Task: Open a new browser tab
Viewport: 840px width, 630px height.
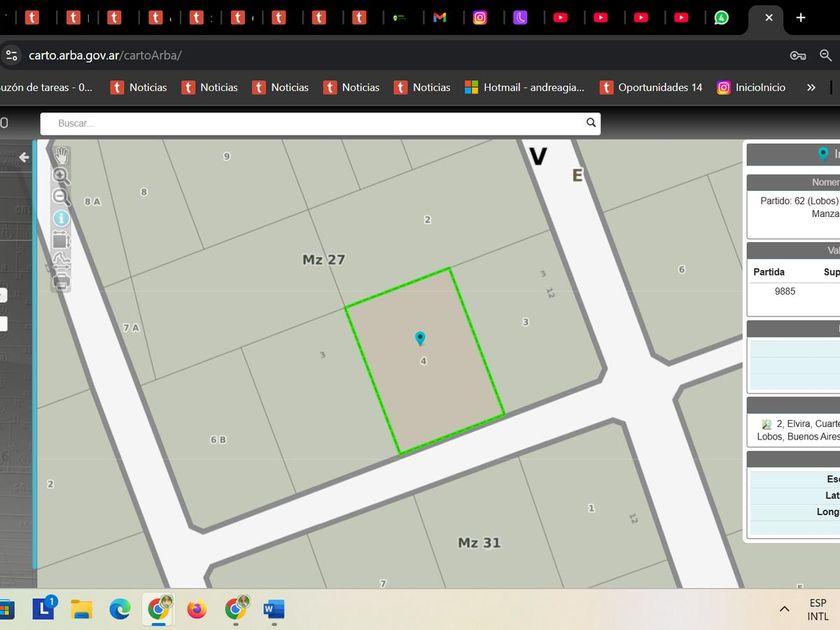Action: pos(801,17)
